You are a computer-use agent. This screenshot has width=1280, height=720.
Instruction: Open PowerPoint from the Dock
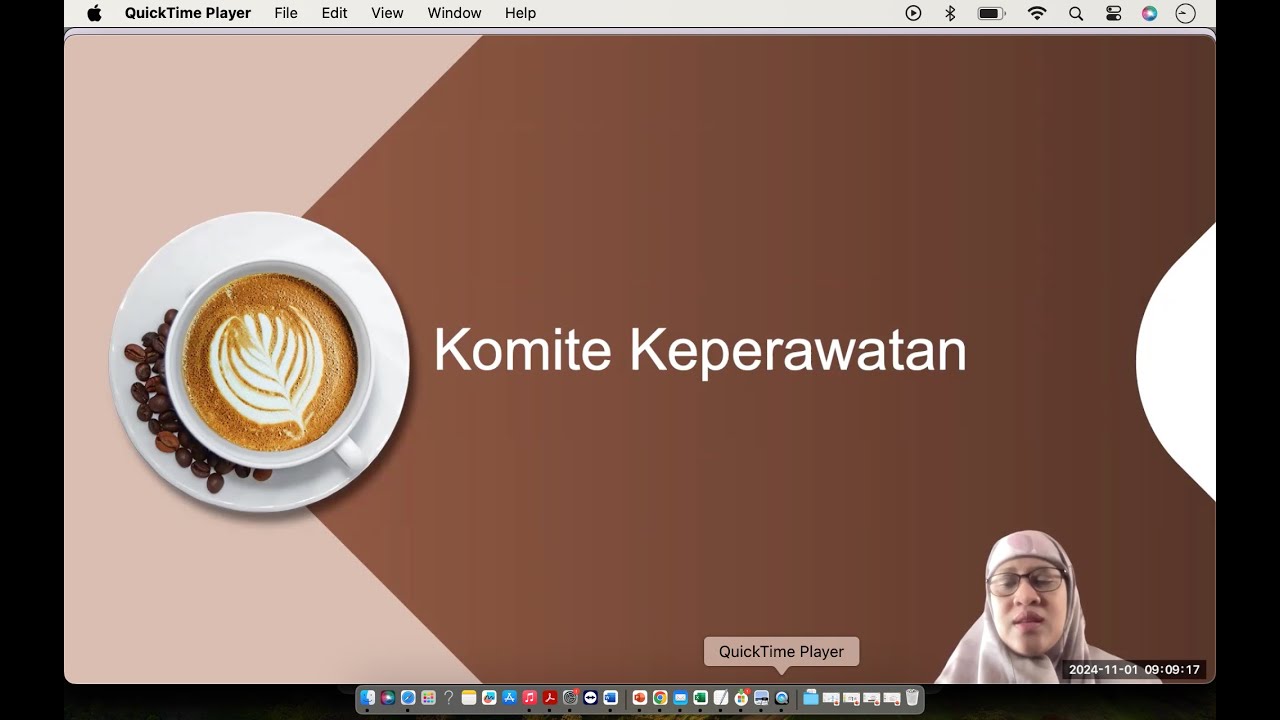tap(640, 698)
